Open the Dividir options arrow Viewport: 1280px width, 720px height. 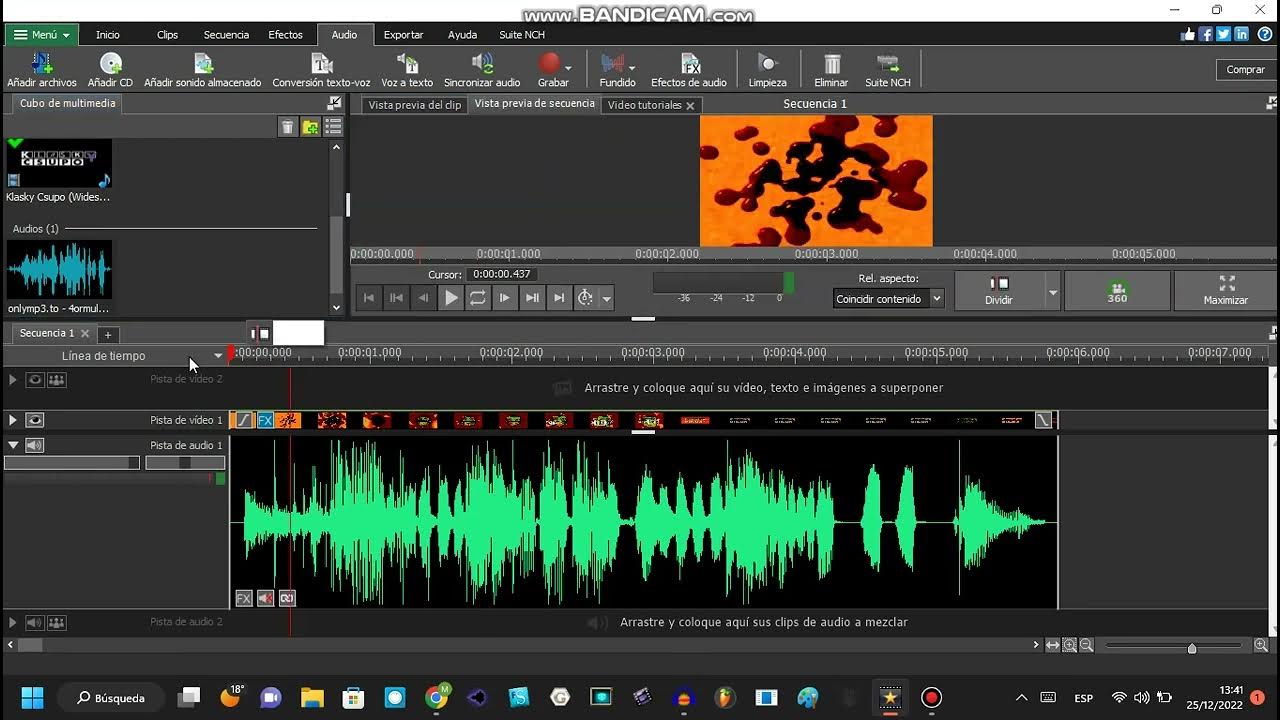(1052, 293)
